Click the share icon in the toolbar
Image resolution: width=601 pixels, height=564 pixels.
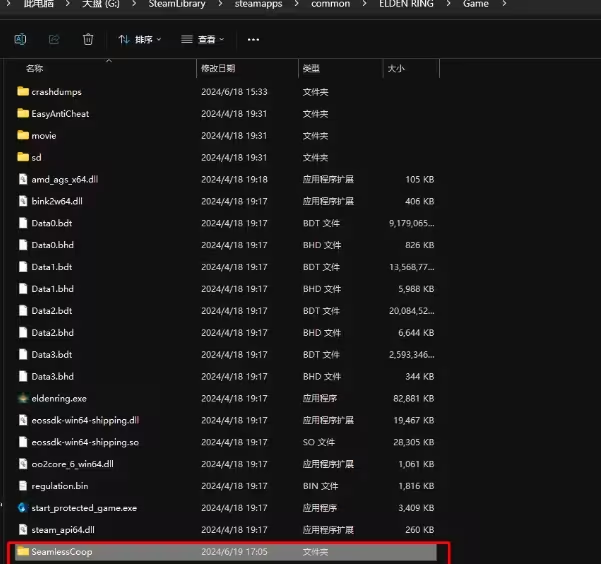coord(54,39)
